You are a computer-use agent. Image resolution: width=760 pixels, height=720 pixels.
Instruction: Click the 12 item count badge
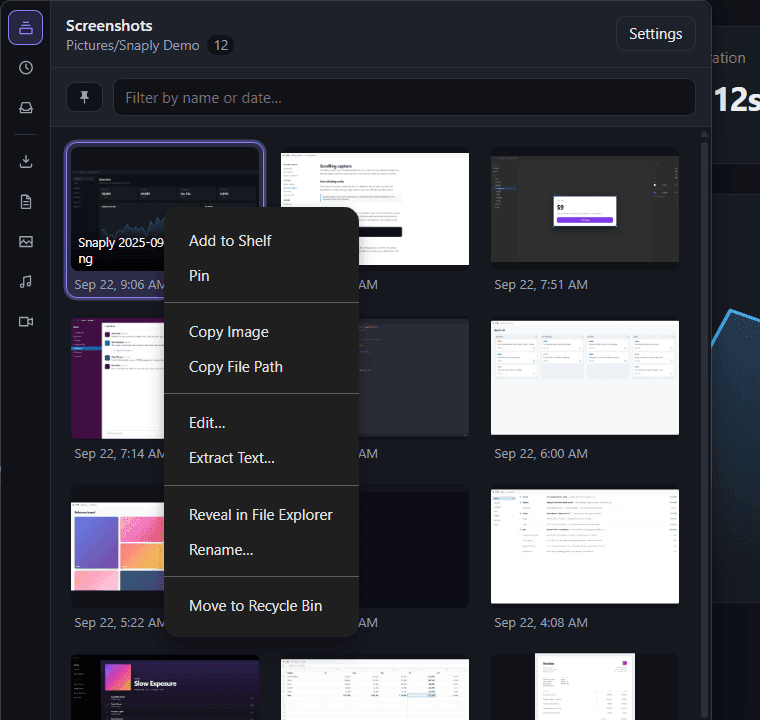[x=221, y=46]
